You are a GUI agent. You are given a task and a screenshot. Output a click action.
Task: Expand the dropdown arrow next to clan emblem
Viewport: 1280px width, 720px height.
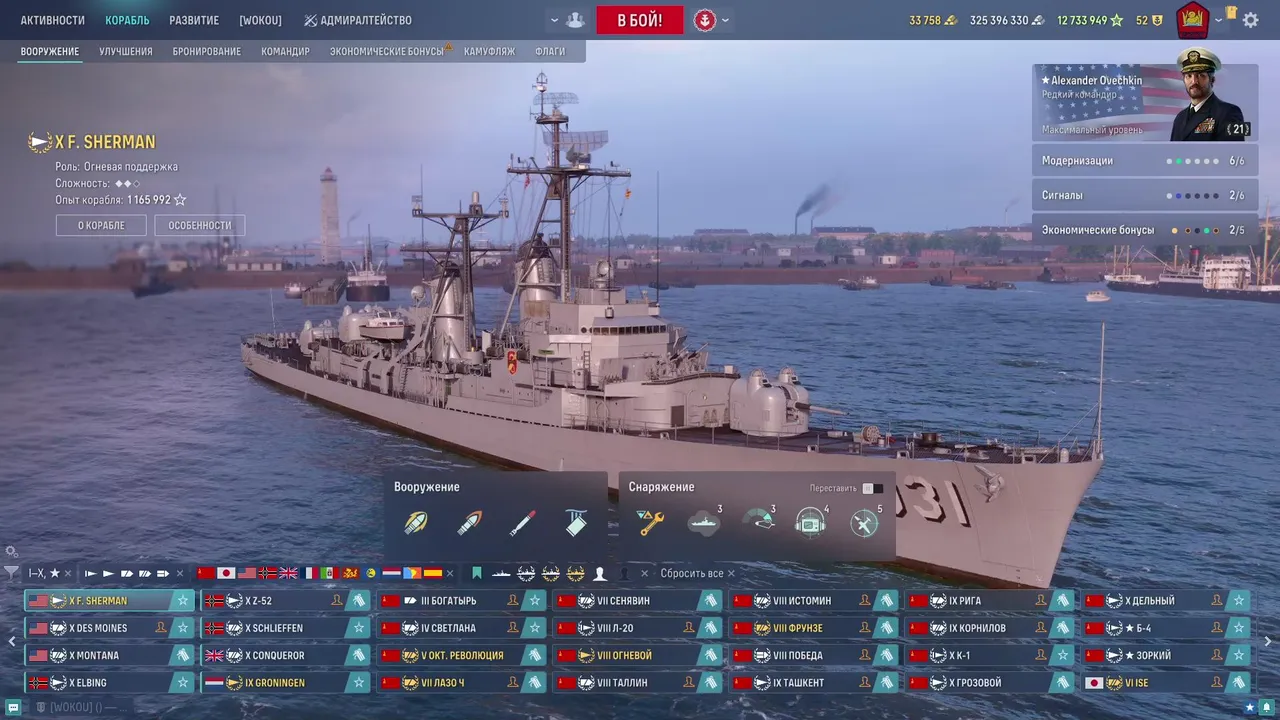coord(1218,20)
